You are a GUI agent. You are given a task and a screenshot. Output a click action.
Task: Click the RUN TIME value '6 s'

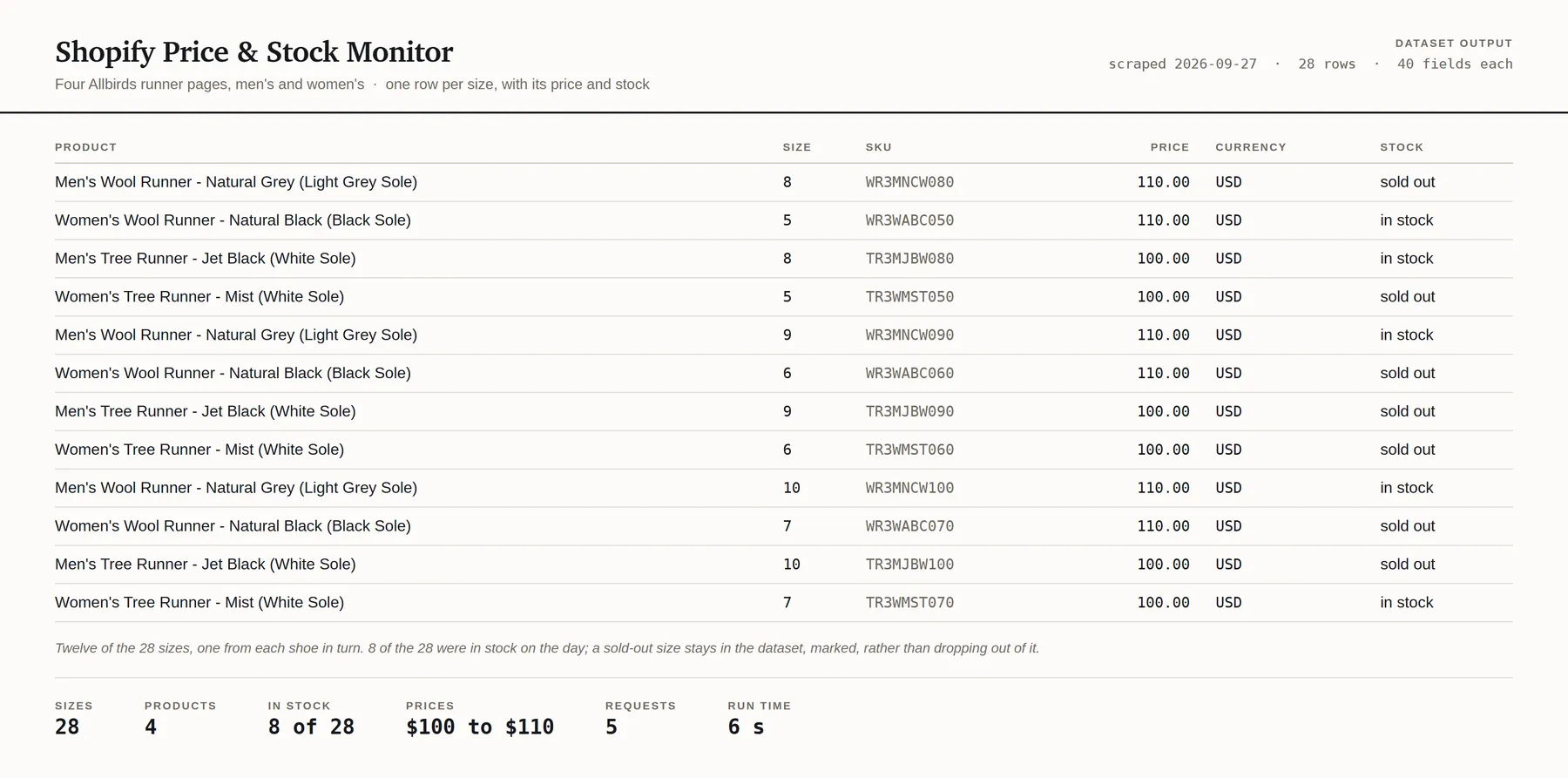click(x=746, y=727)
